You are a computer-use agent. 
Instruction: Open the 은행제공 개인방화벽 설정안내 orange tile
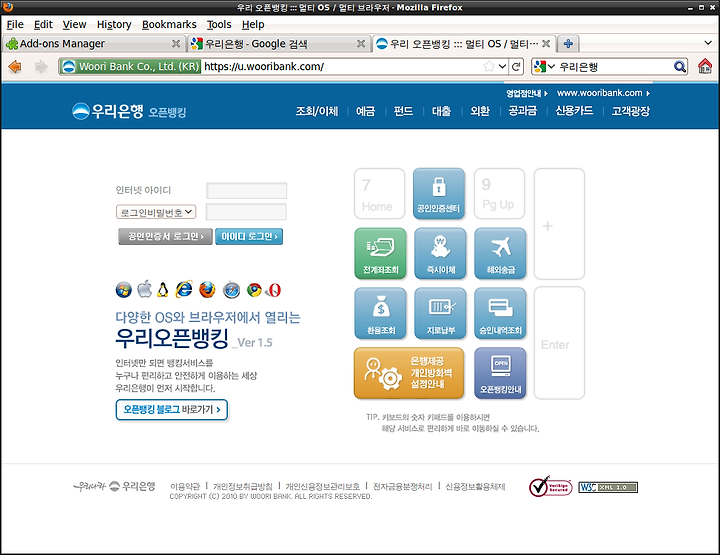409,373
